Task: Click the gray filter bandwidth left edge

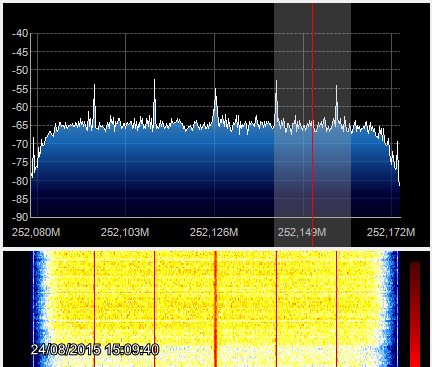Action: tap(274, 125)
